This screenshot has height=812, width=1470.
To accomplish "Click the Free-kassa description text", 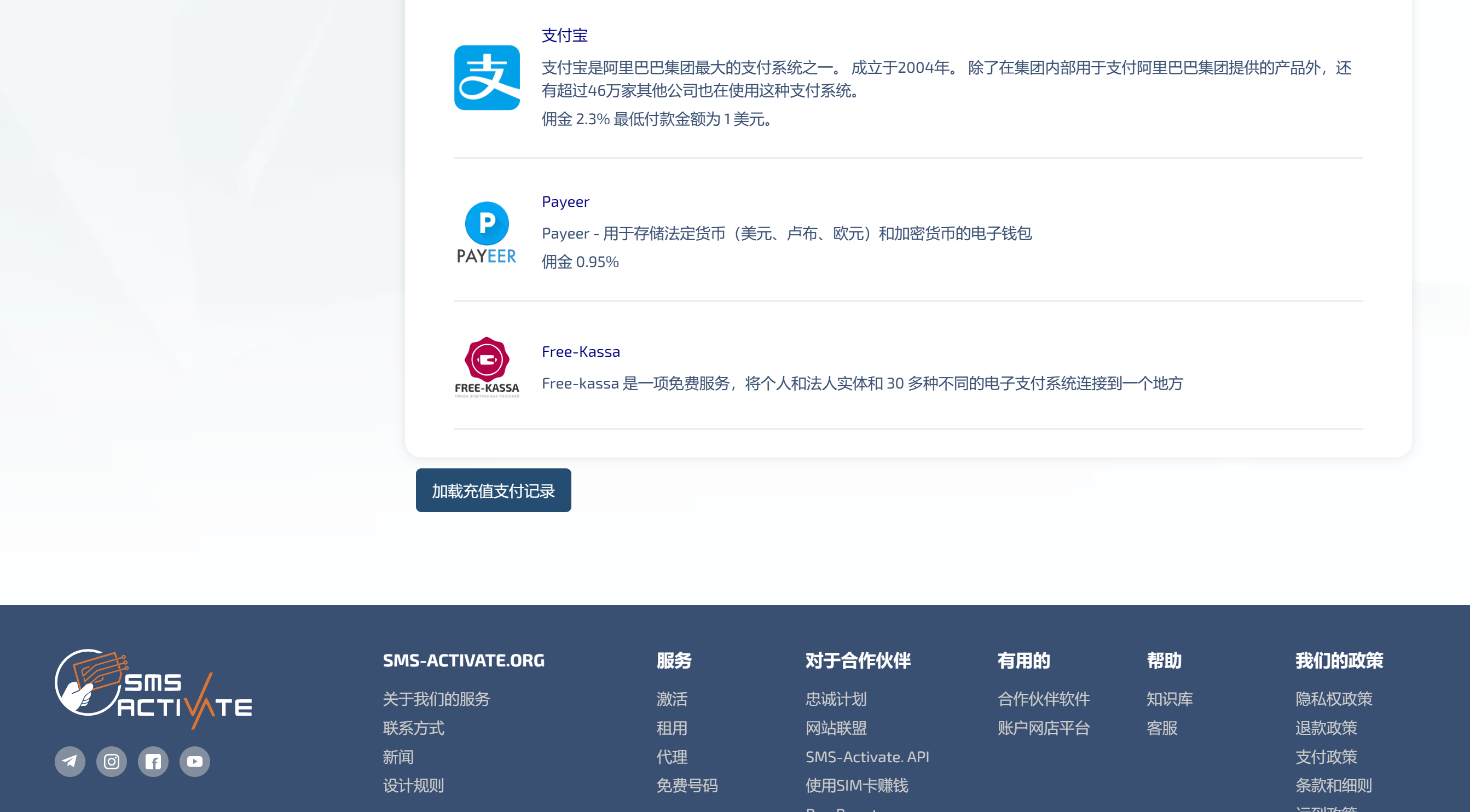I will pos(863,383).
